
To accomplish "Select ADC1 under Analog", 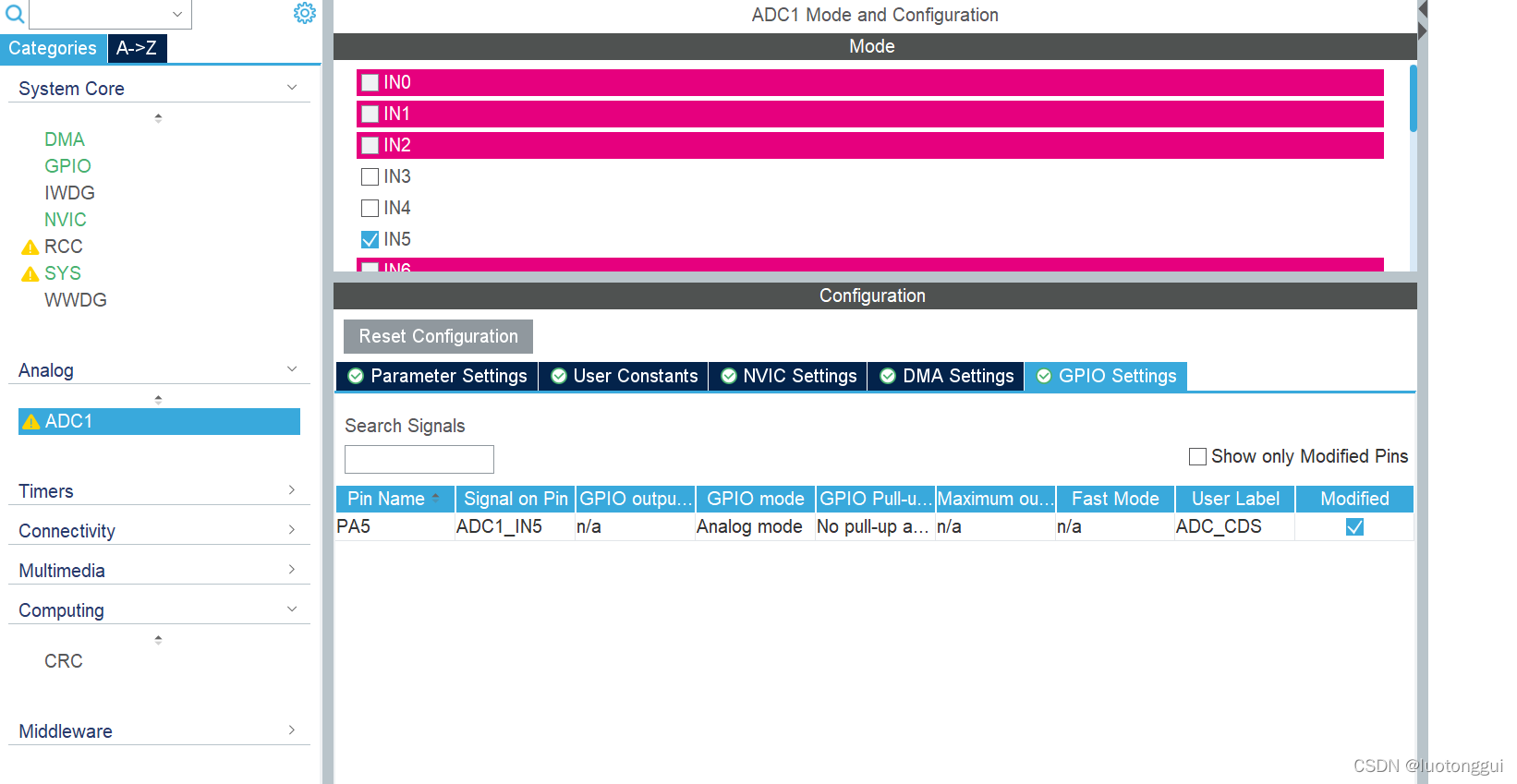I will click(x=159, y=422).
